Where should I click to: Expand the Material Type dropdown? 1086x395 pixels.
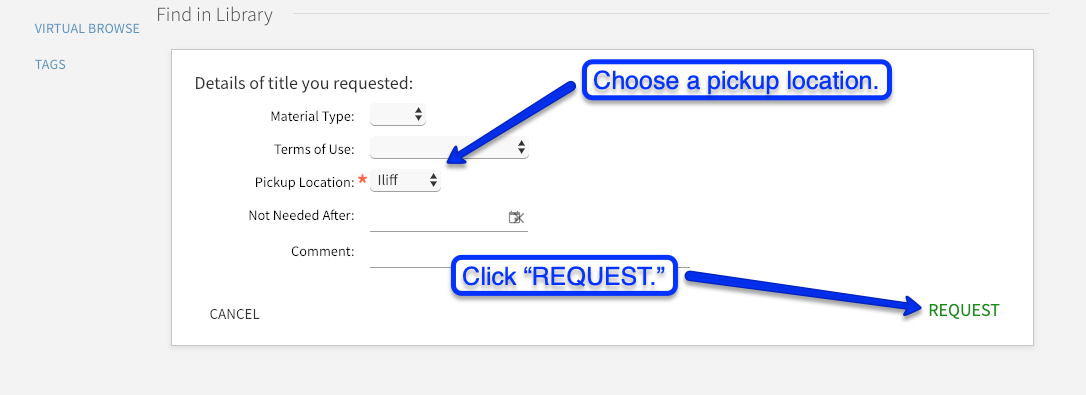[398, 115]
